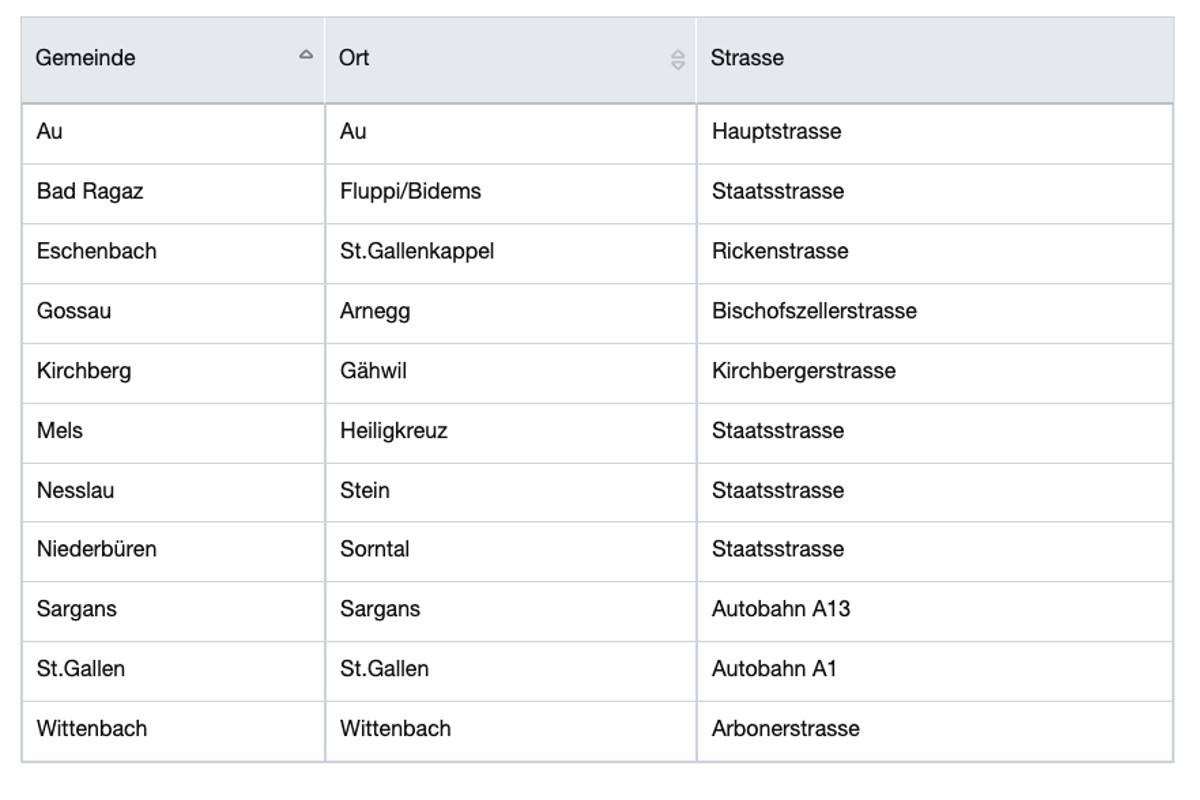
Task: Click the Gemeinde ascending sort arrow icon
Action: point(306,56)
